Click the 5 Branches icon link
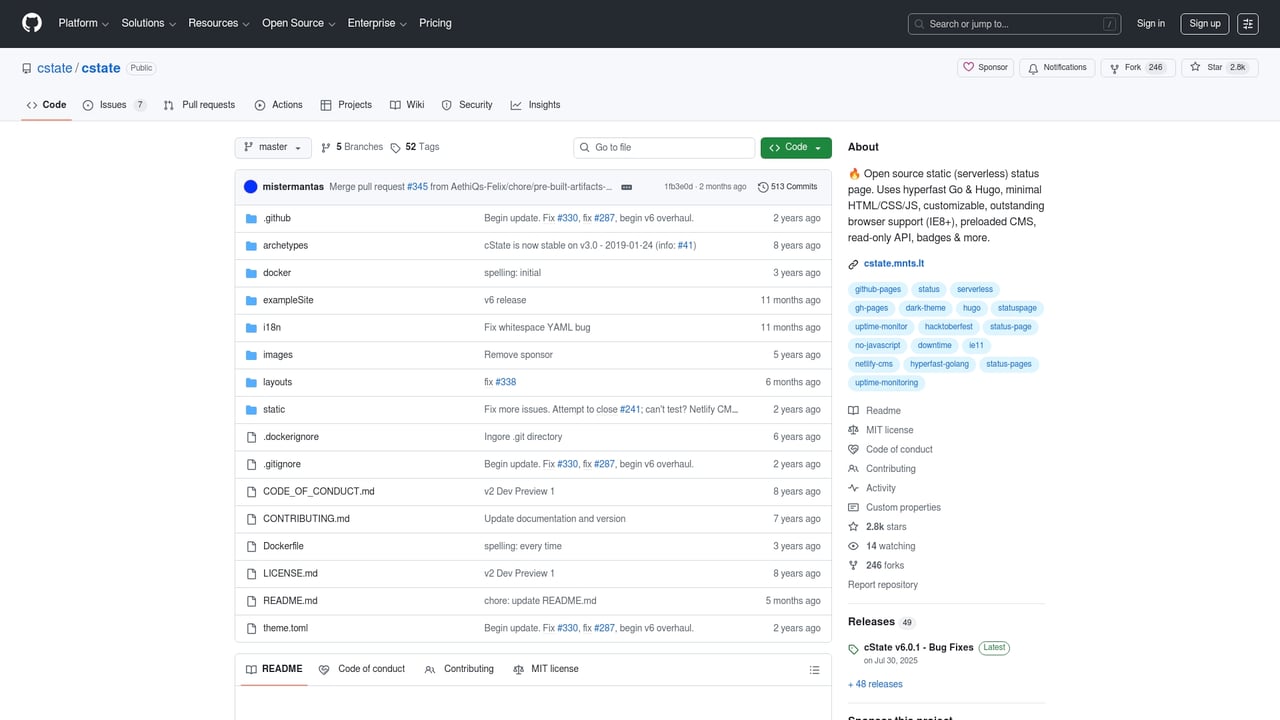1280x720 pixels. pos(326,147)
